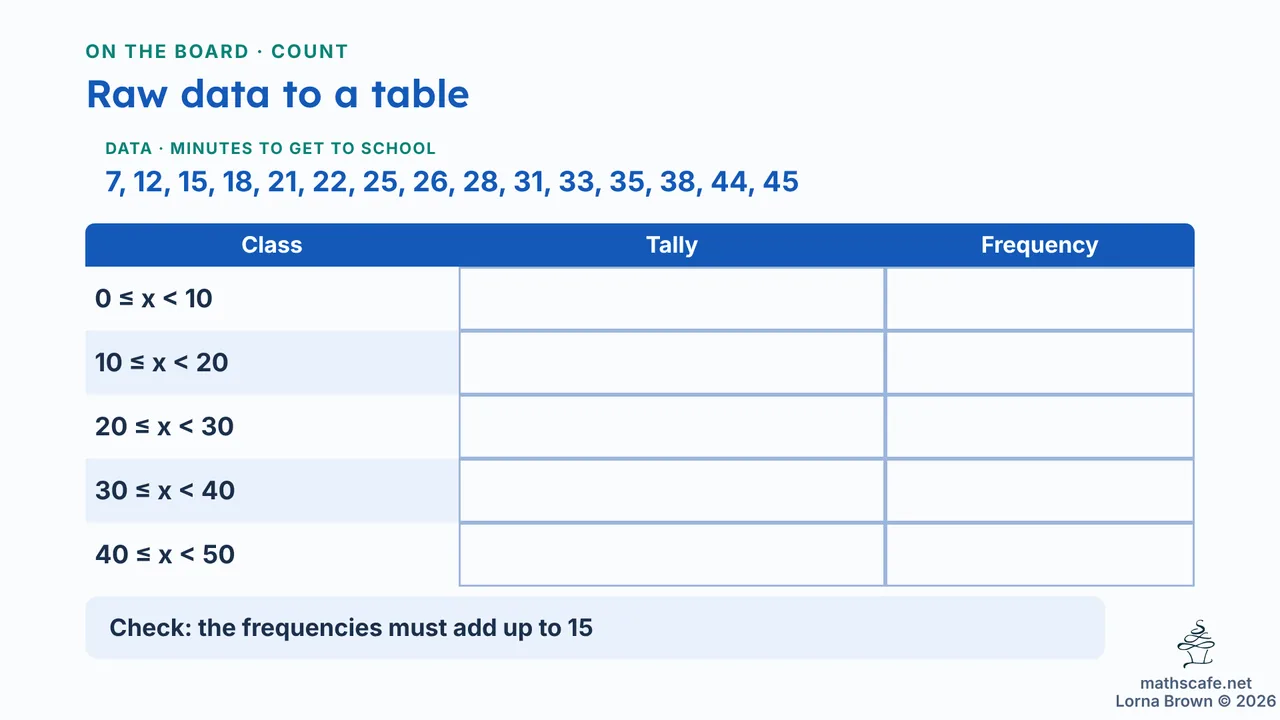
Task: Click the check frequencies hint box
Action: (x=595, y=628)
